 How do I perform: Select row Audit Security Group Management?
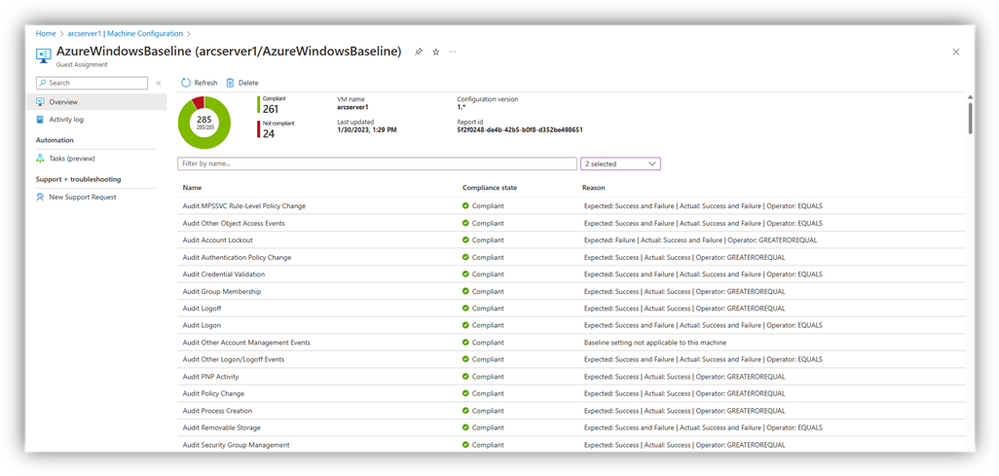click(x=571, y=445)
